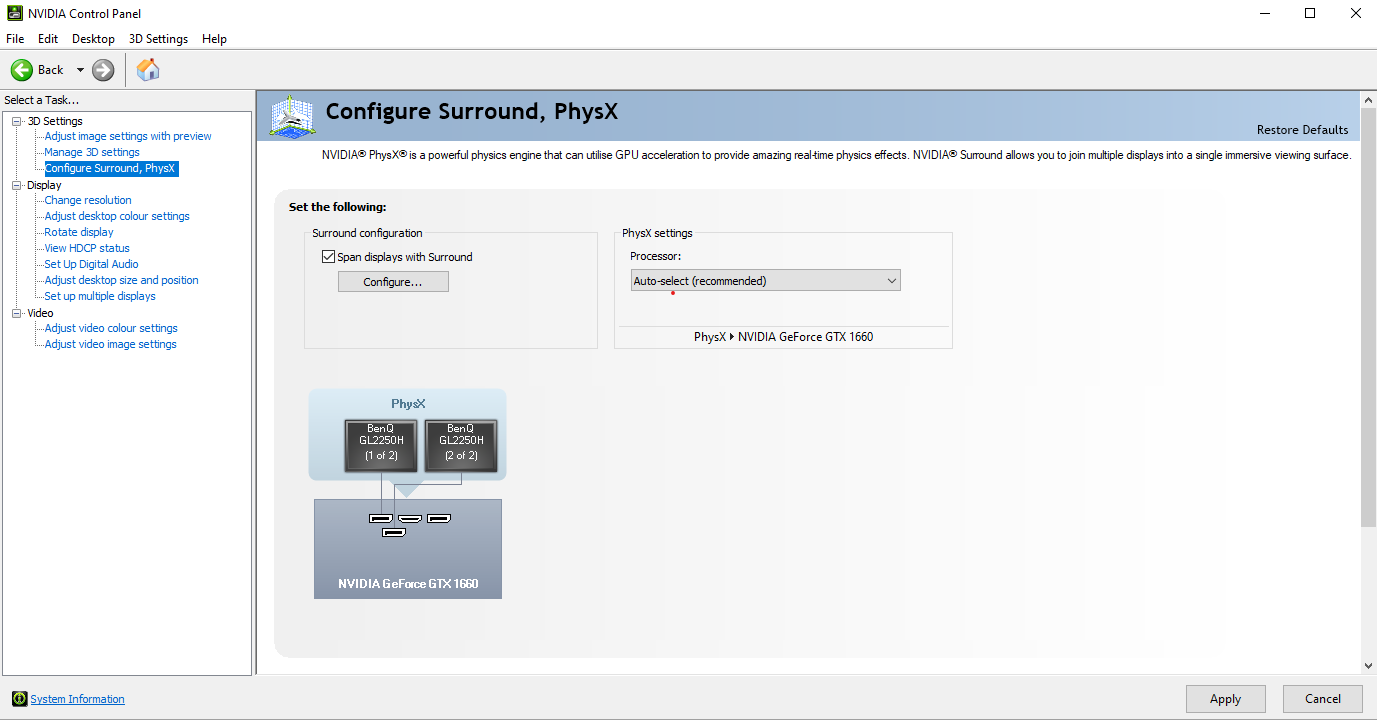Click the Forward navigation arrow icon
The width and height of the screenshot is (1377, 721).
pyautogui.click(x=102, y=69)
